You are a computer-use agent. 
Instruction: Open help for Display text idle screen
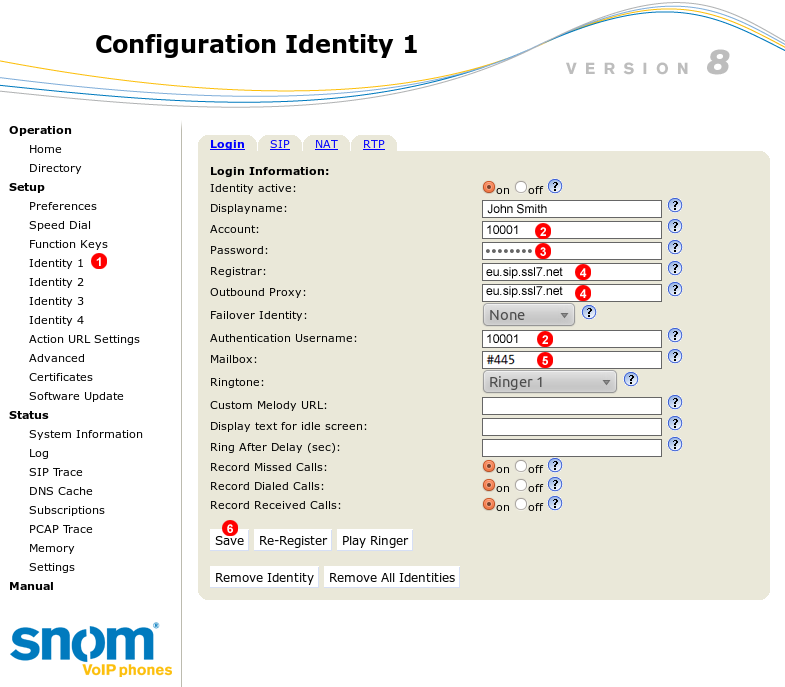pyautogui.click(x=675, y=424)
